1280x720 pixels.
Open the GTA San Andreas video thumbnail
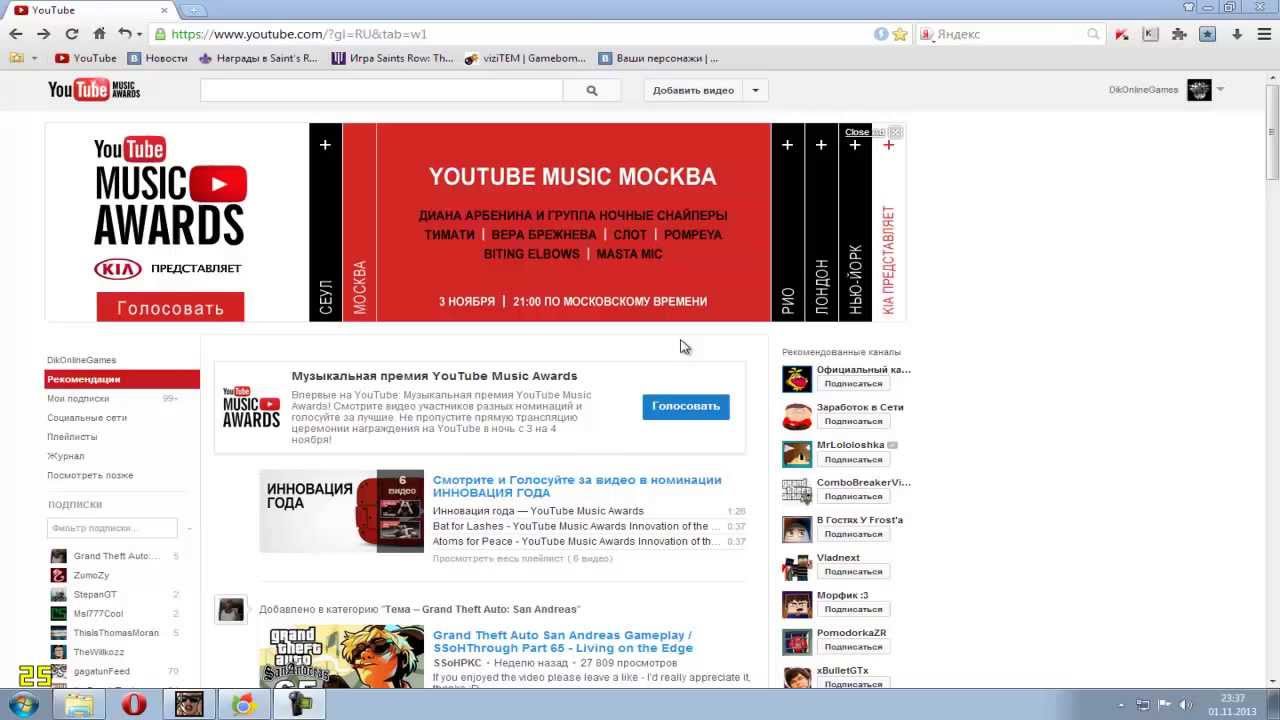pos(341,656)
